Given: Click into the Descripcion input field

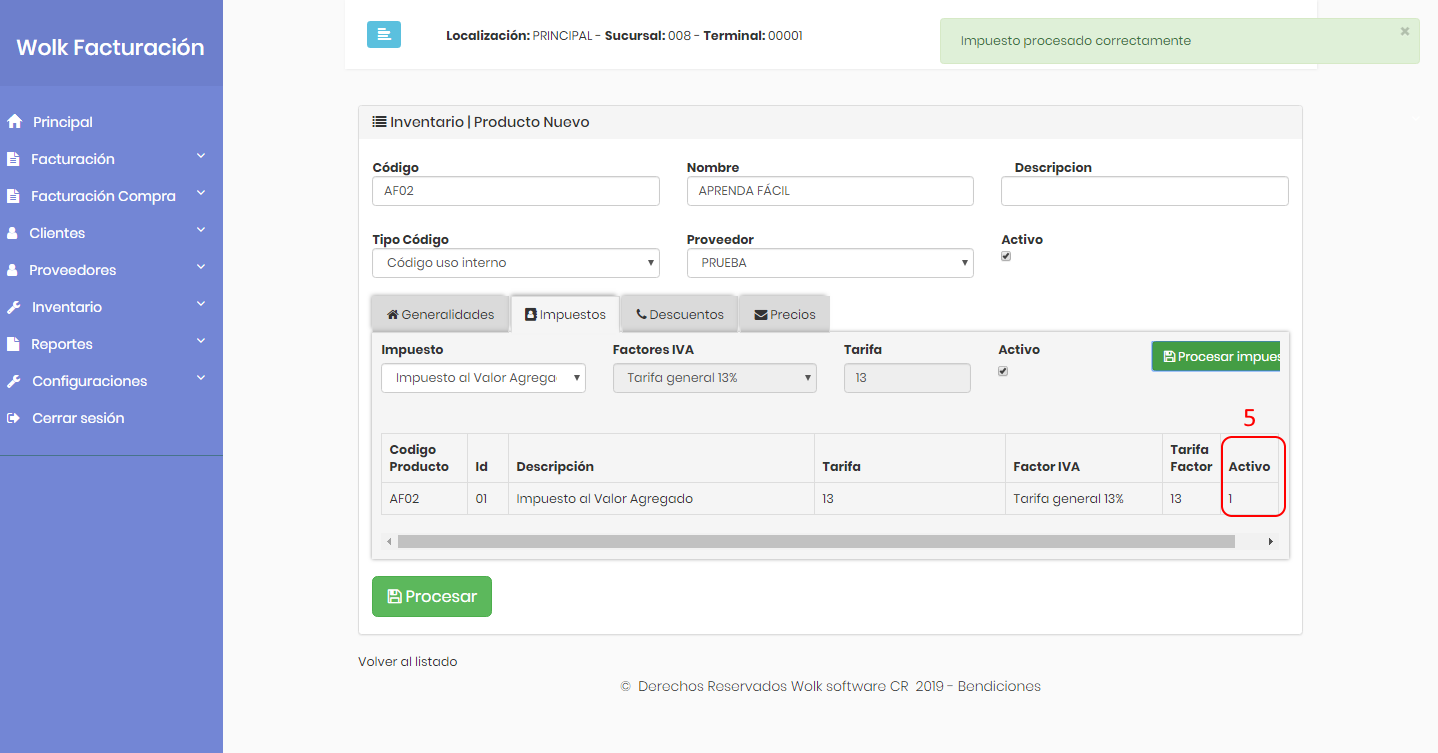Looking at the screenshot, I should [x=1145, y=191].
